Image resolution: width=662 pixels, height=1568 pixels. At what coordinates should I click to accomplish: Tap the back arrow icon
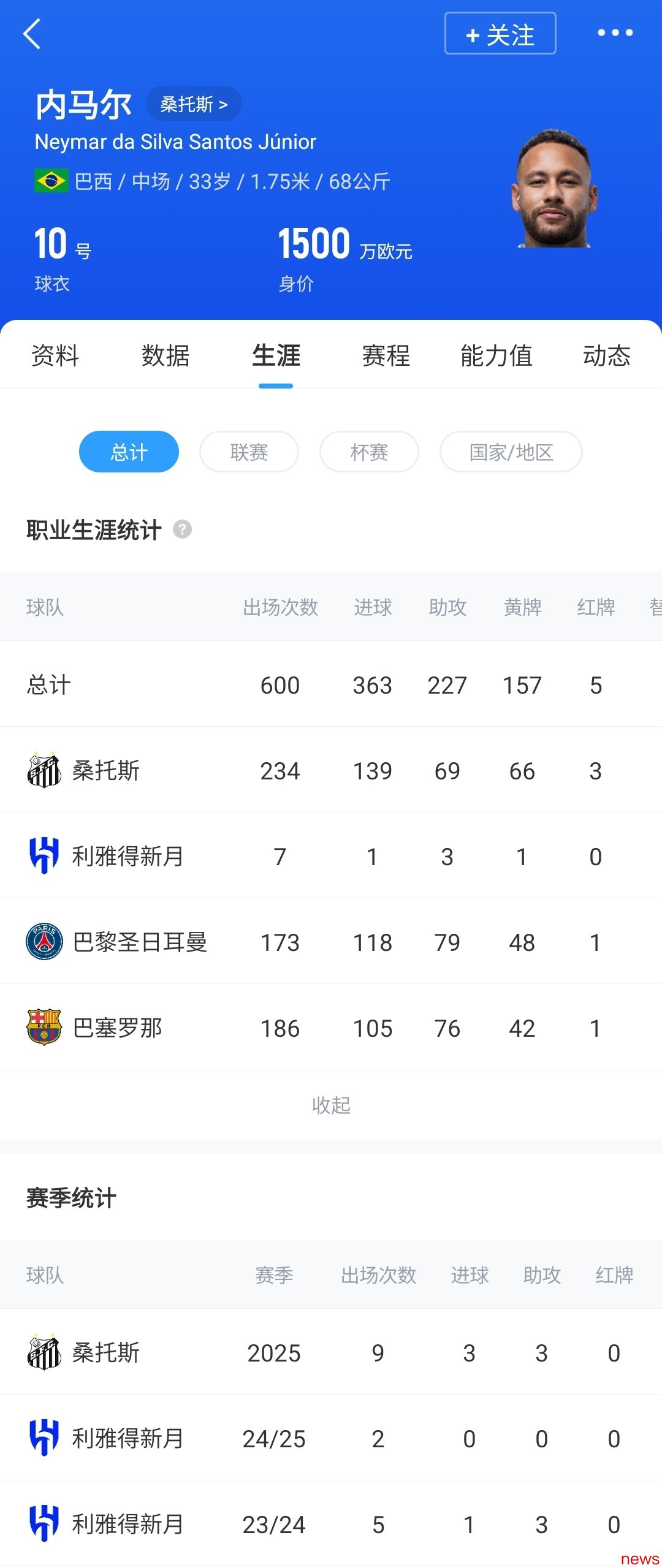point(32,34)
